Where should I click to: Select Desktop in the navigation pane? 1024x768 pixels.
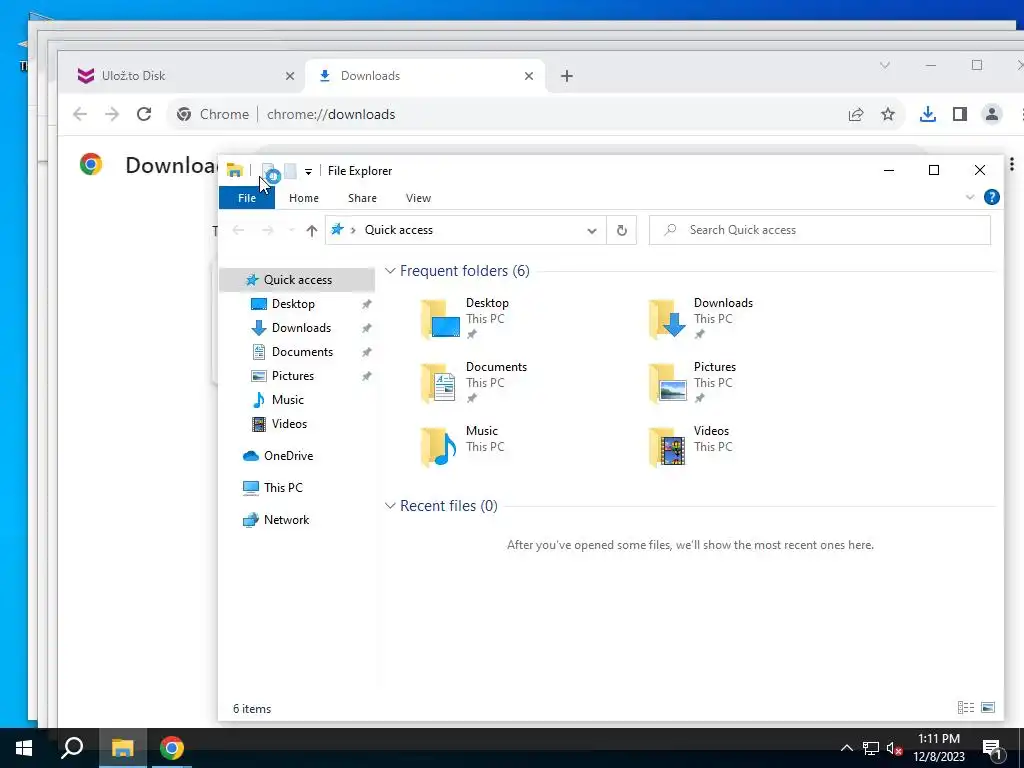click(x=293, y=304)
